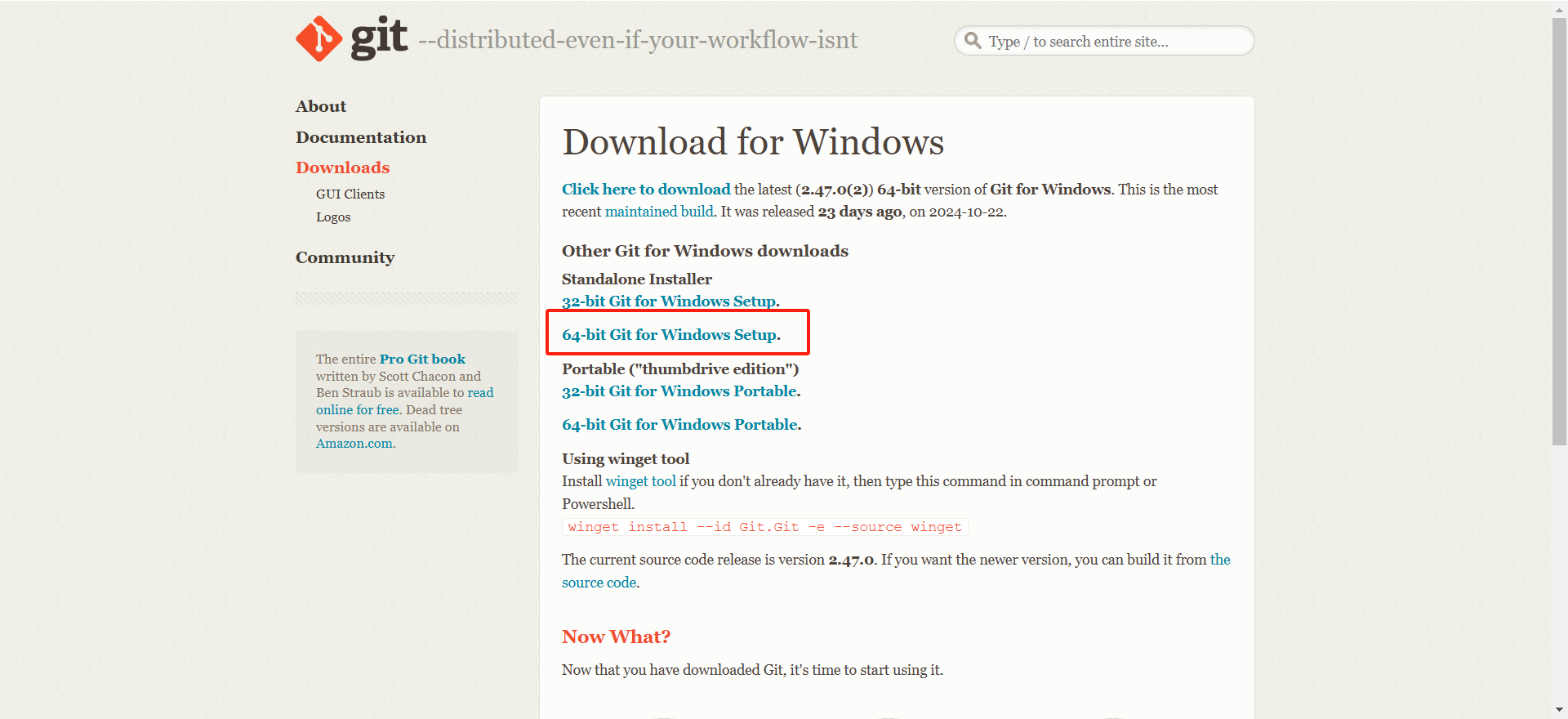1568x719 pixels.
Task: Download 64-bit Git for Windows Portable
Action: [679, 425]
